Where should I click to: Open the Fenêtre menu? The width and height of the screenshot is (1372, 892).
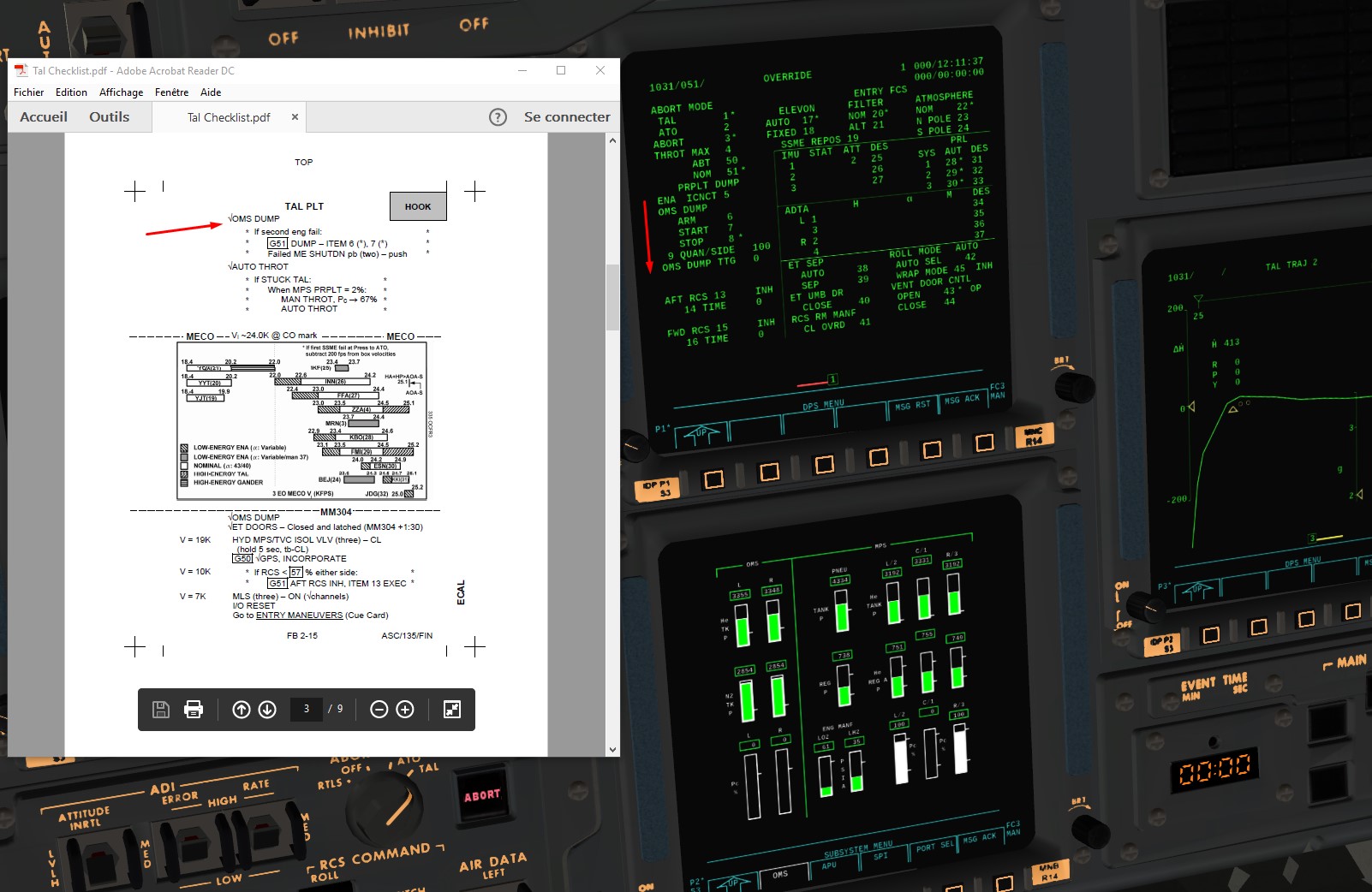click(x=171, y=92)
